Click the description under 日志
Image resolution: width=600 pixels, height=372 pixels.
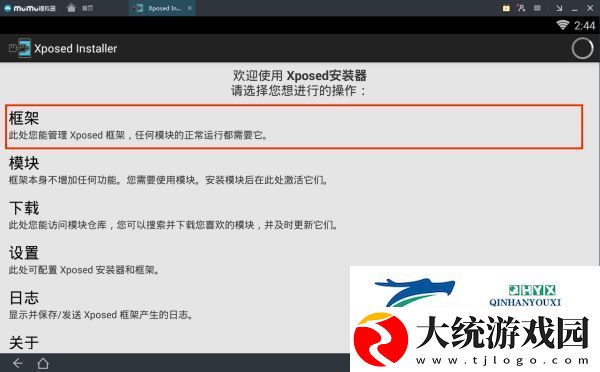point(101,315)
